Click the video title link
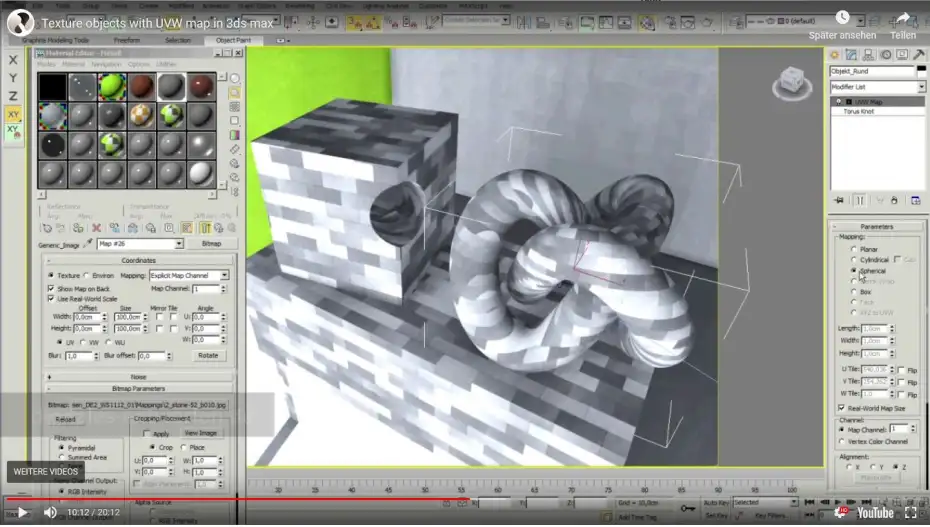The width and height of the screenshot is (930, 527). tap(157, 24)
